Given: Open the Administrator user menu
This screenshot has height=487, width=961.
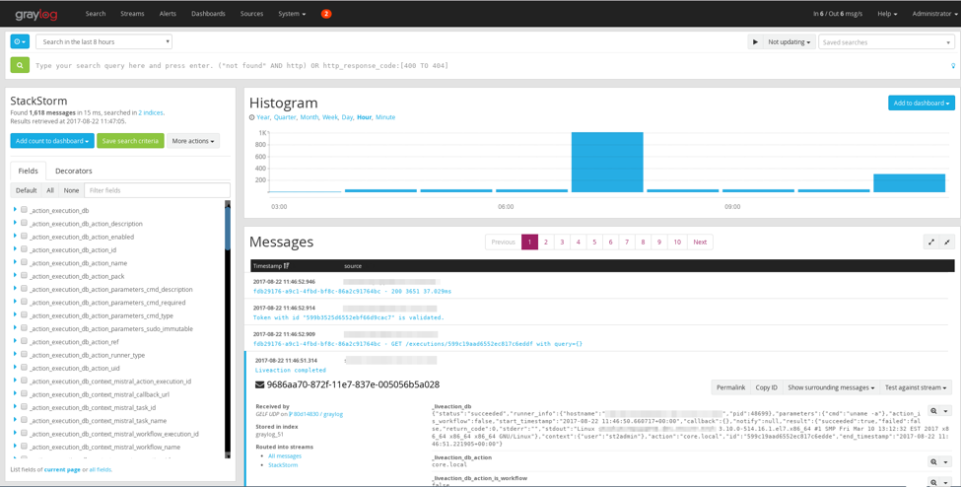Looking at the screenshot, I should [x=934, y=13].
